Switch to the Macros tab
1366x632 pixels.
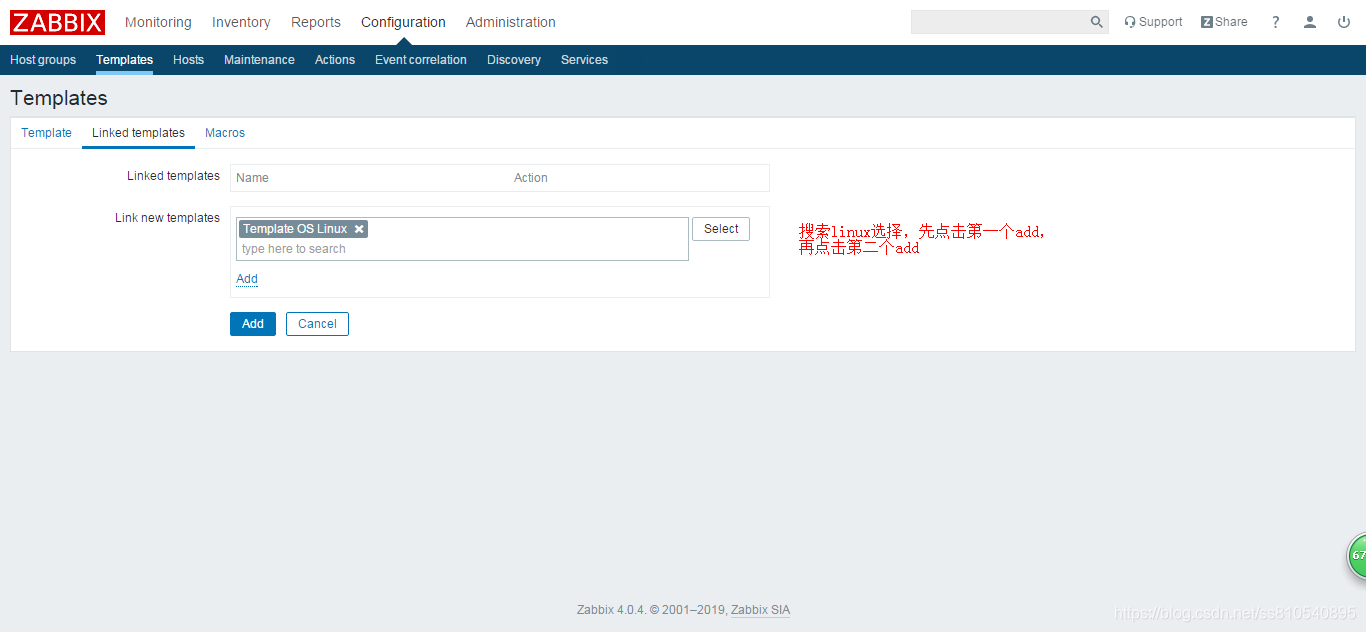point(225,133)
